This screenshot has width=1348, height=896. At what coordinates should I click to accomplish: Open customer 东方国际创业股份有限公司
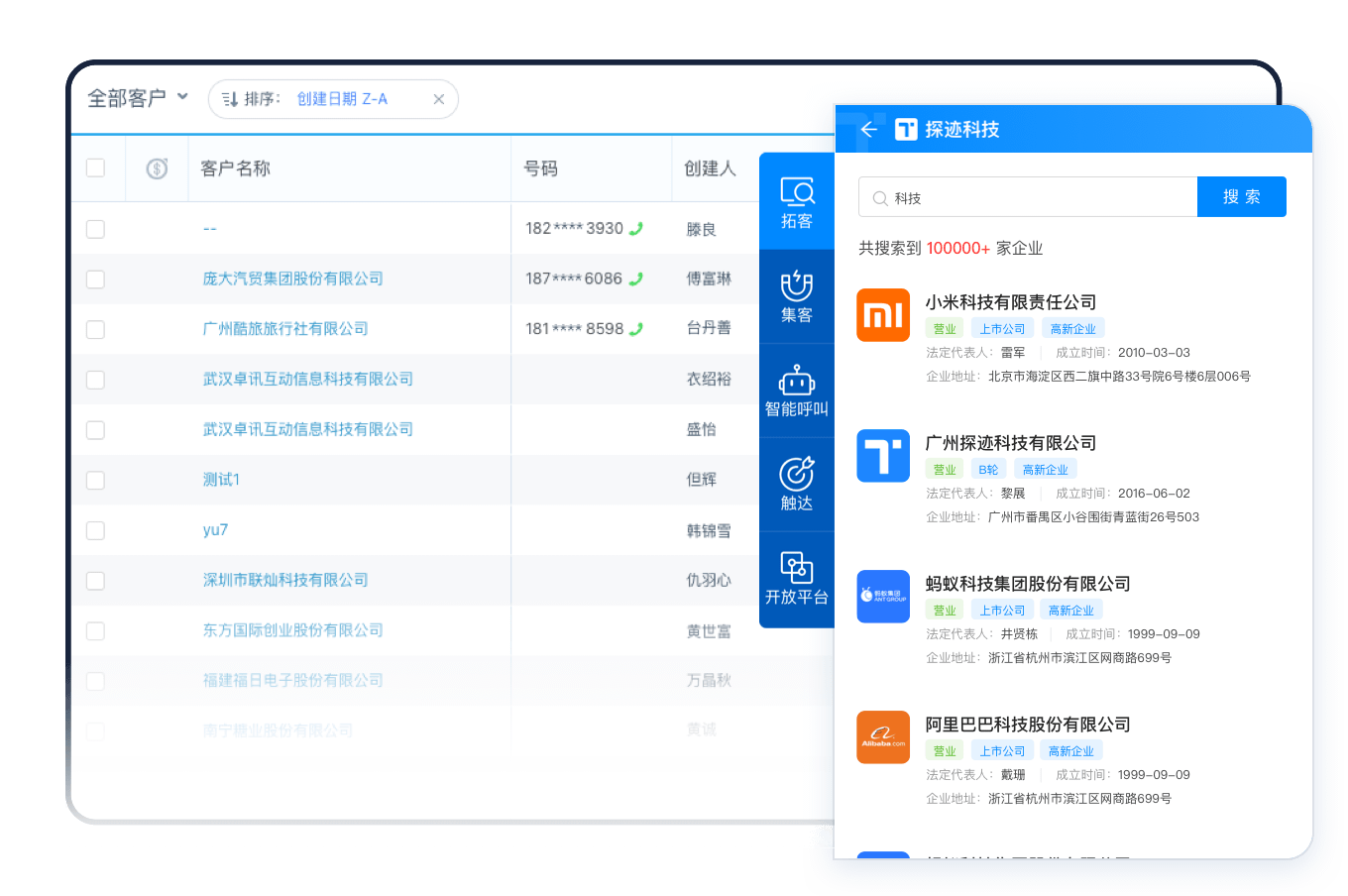292,630
